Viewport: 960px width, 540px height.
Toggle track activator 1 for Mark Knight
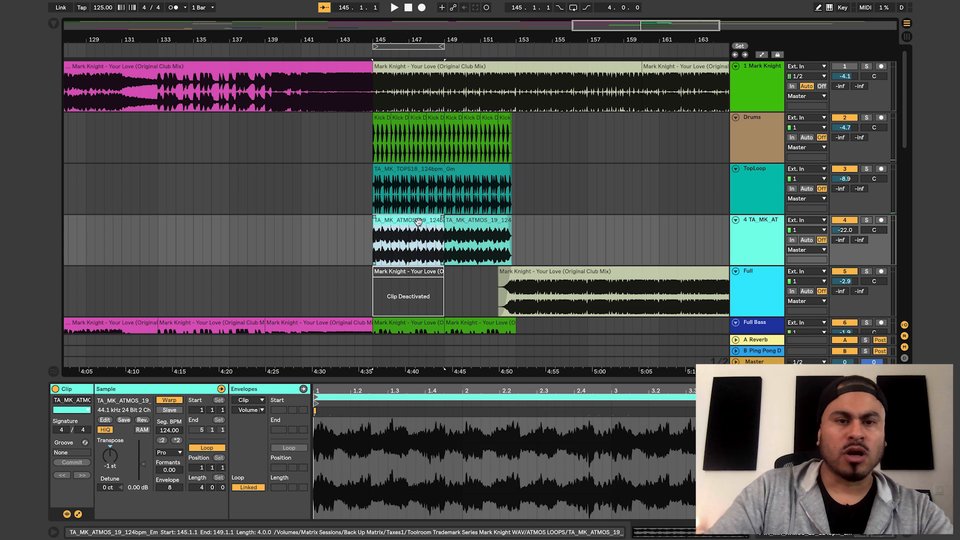[x=844, y=66]
